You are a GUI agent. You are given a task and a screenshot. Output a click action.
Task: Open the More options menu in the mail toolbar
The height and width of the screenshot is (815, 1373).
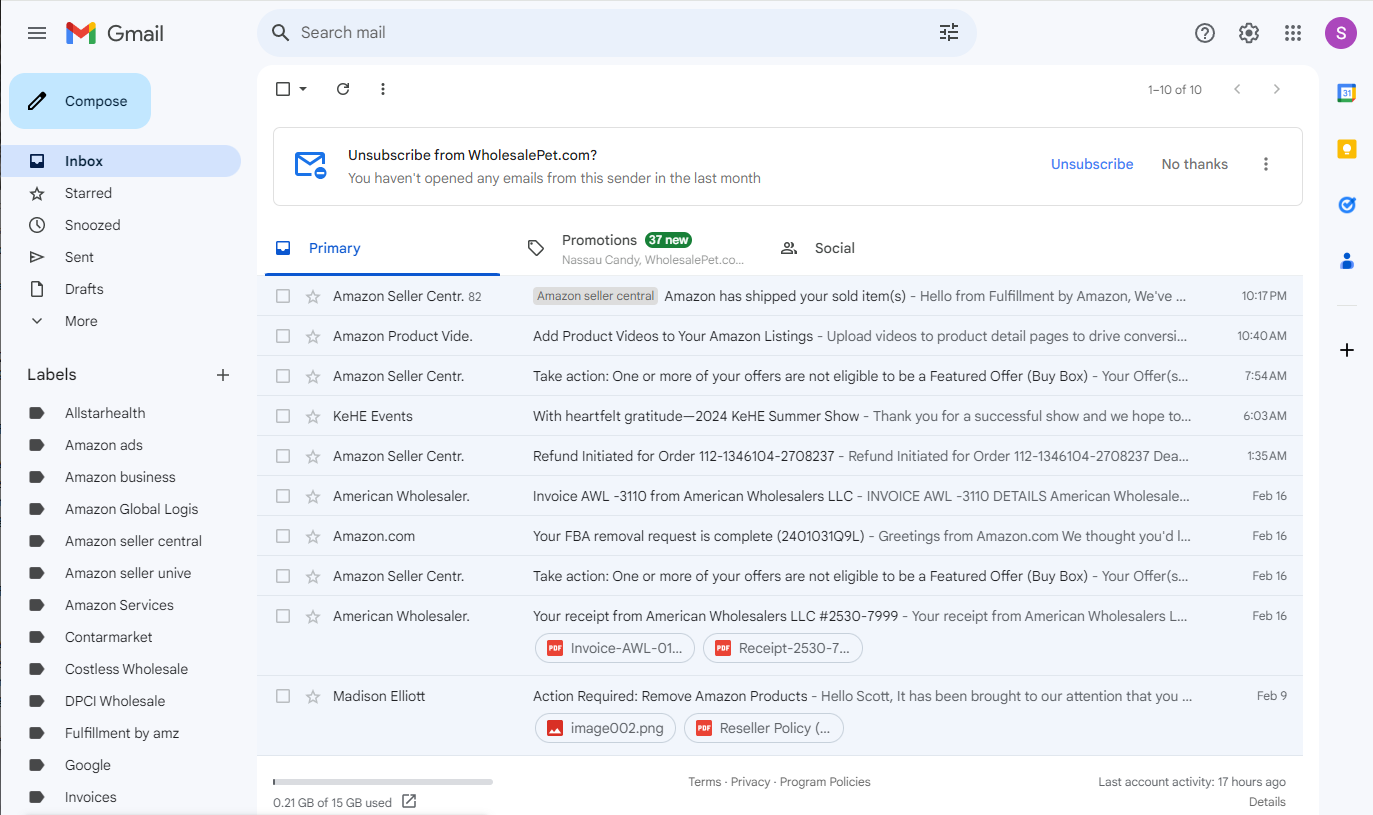(x=383, y=89)
